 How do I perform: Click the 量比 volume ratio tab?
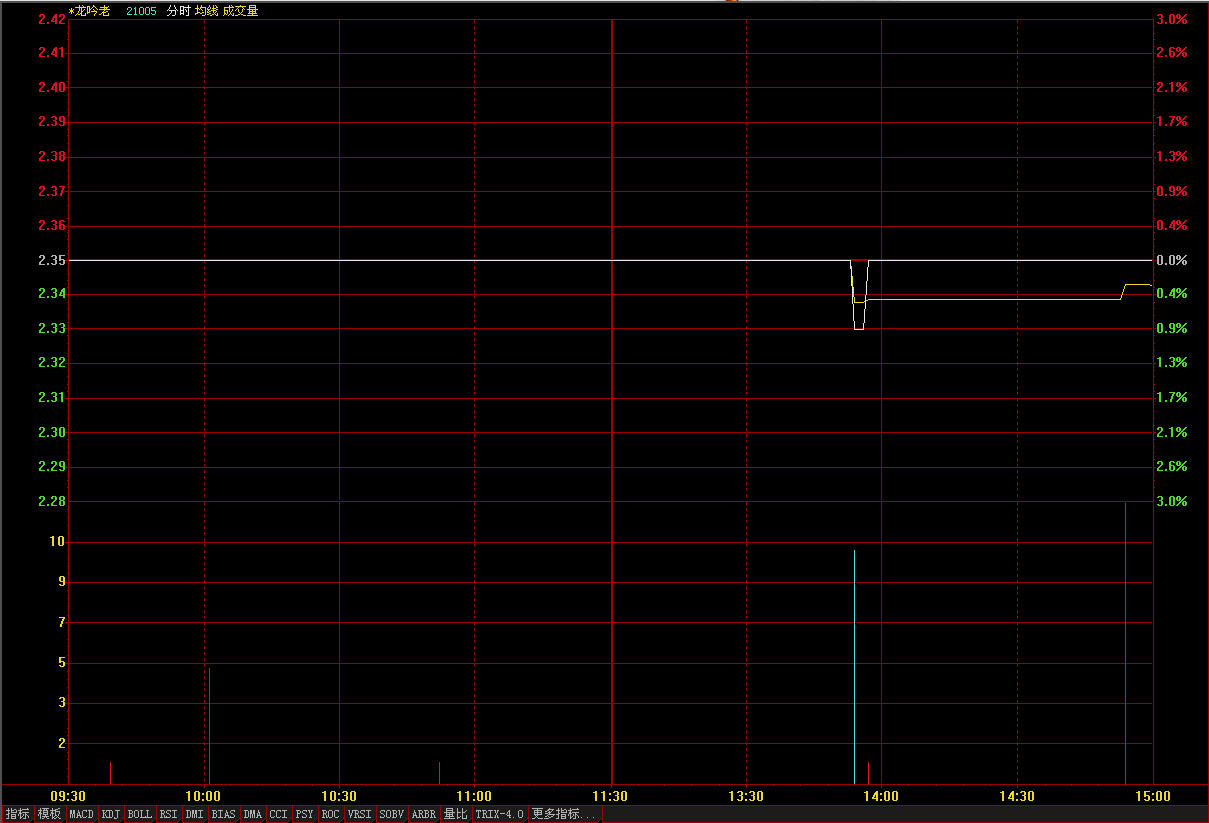455,814
